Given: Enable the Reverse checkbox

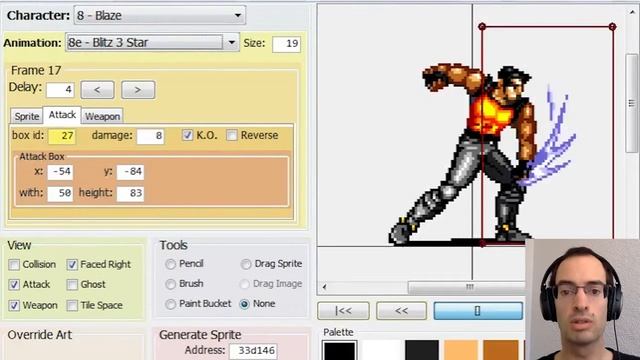Looking at the screenshot, I should point(232,135).
